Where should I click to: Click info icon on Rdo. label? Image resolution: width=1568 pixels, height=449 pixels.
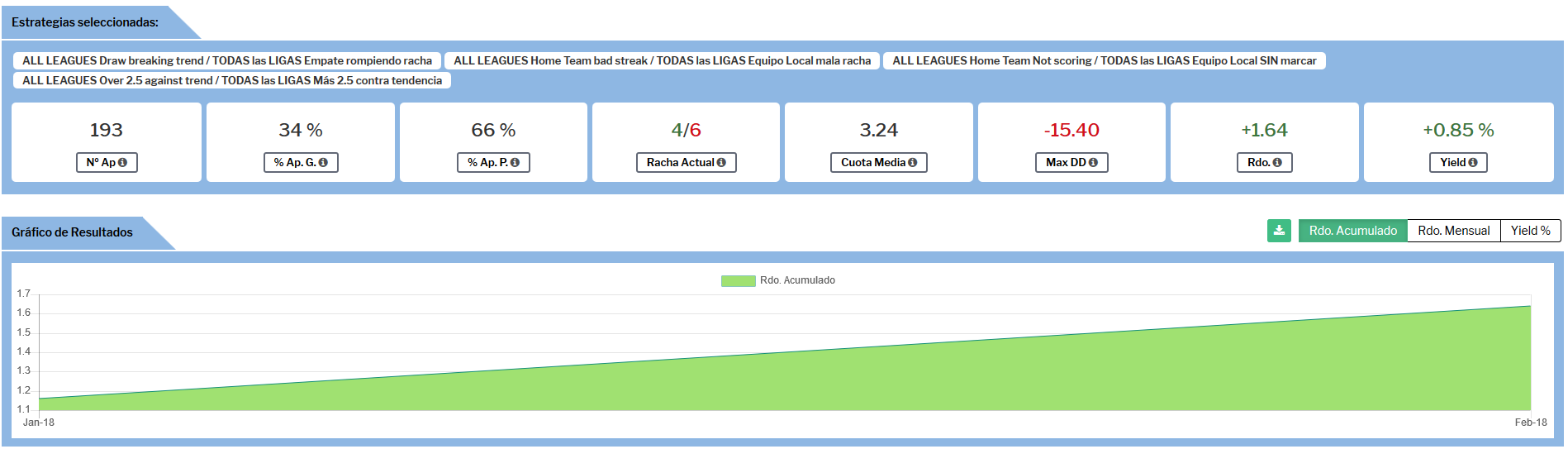(1277, 163)
